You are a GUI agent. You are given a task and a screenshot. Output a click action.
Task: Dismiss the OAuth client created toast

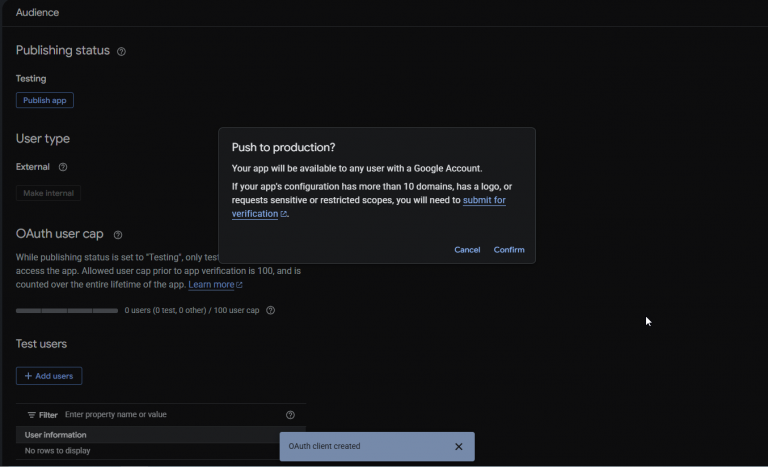(458, 446)
